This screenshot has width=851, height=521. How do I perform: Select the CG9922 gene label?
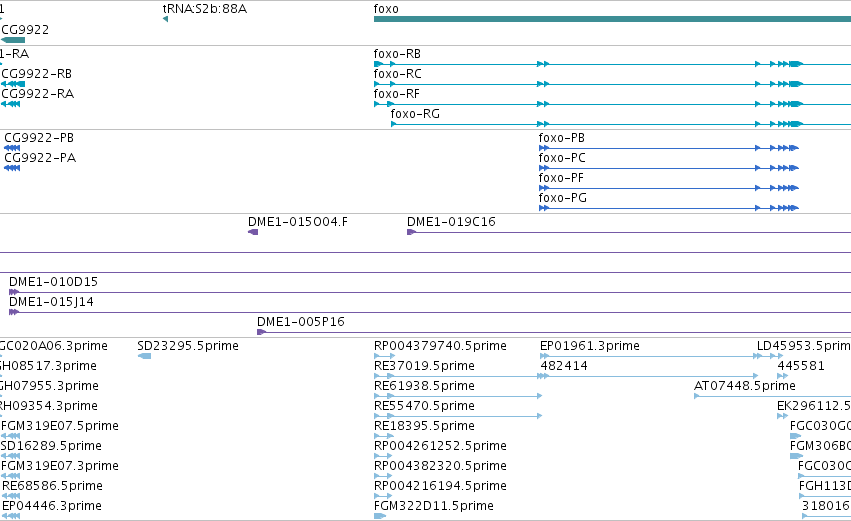25,30
